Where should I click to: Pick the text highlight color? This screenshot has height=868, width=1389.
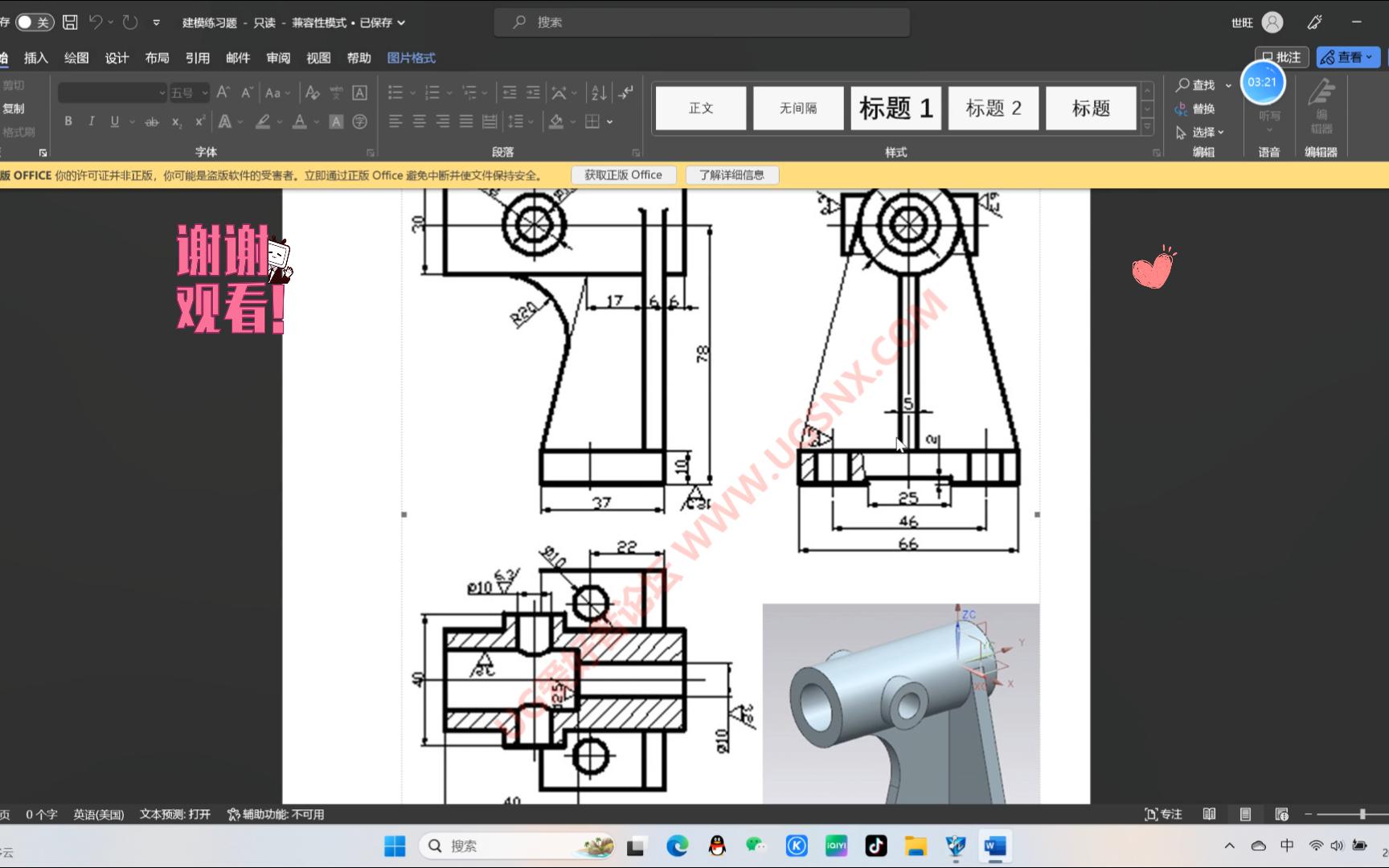coord(263,121)
